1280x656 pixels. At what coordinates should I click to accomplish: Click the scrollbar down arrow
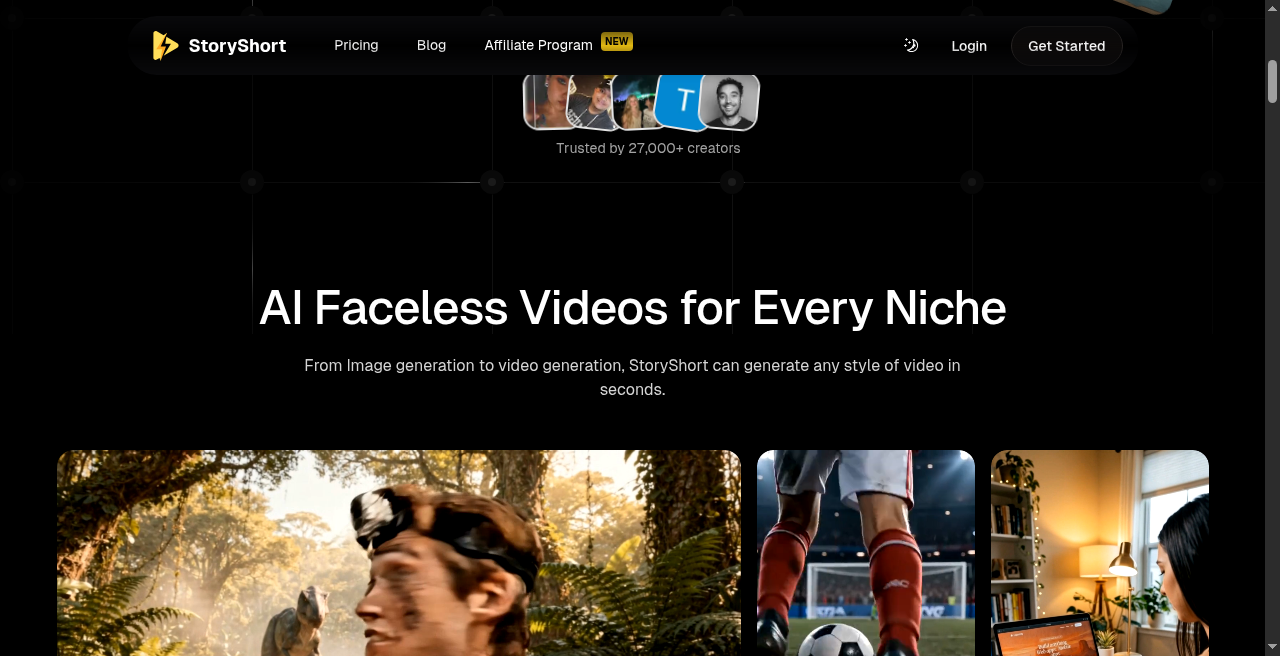pyautogui.click(x=1272, y=648)
